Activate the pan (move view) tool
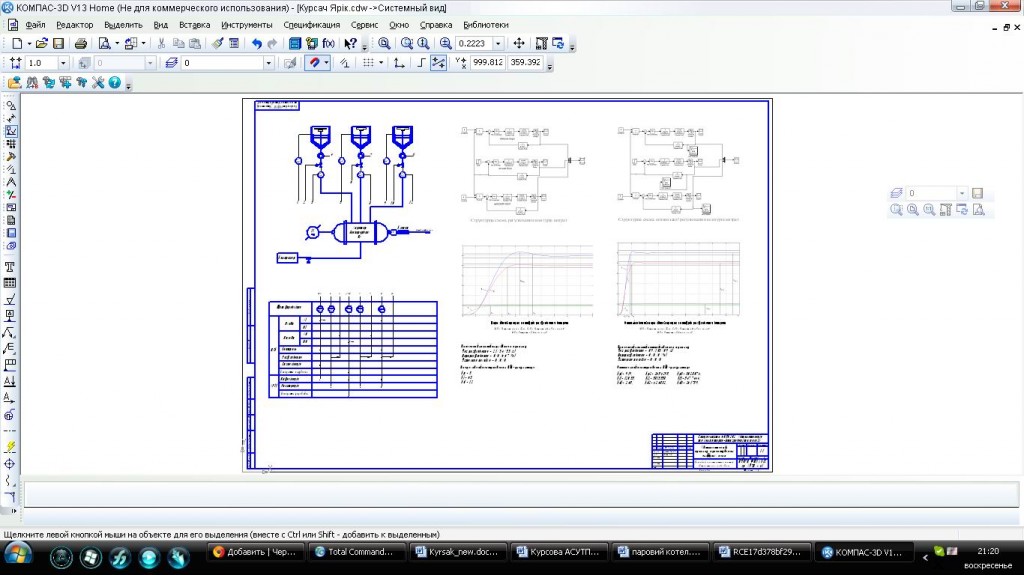This screenshot has width=1024, height=575. [x=519, y=43]
